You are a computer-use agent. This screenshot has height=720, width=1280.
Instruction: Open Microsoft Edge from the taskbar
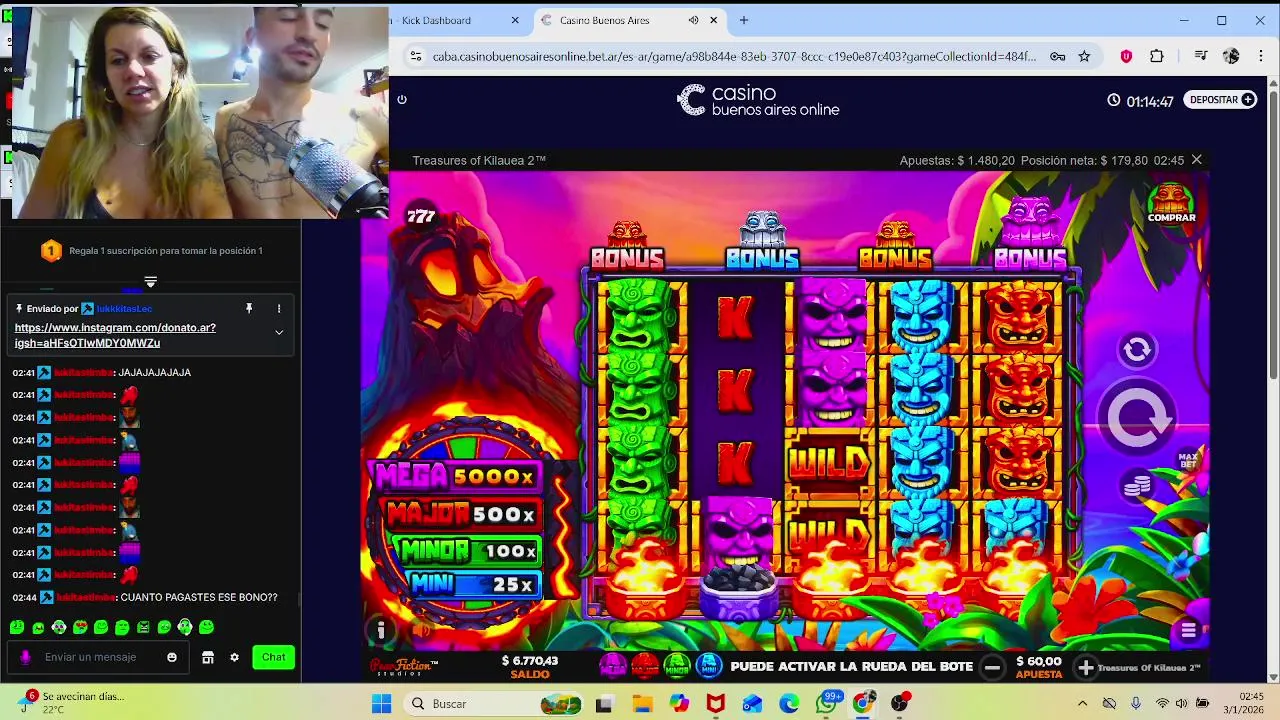click(789, 704)
